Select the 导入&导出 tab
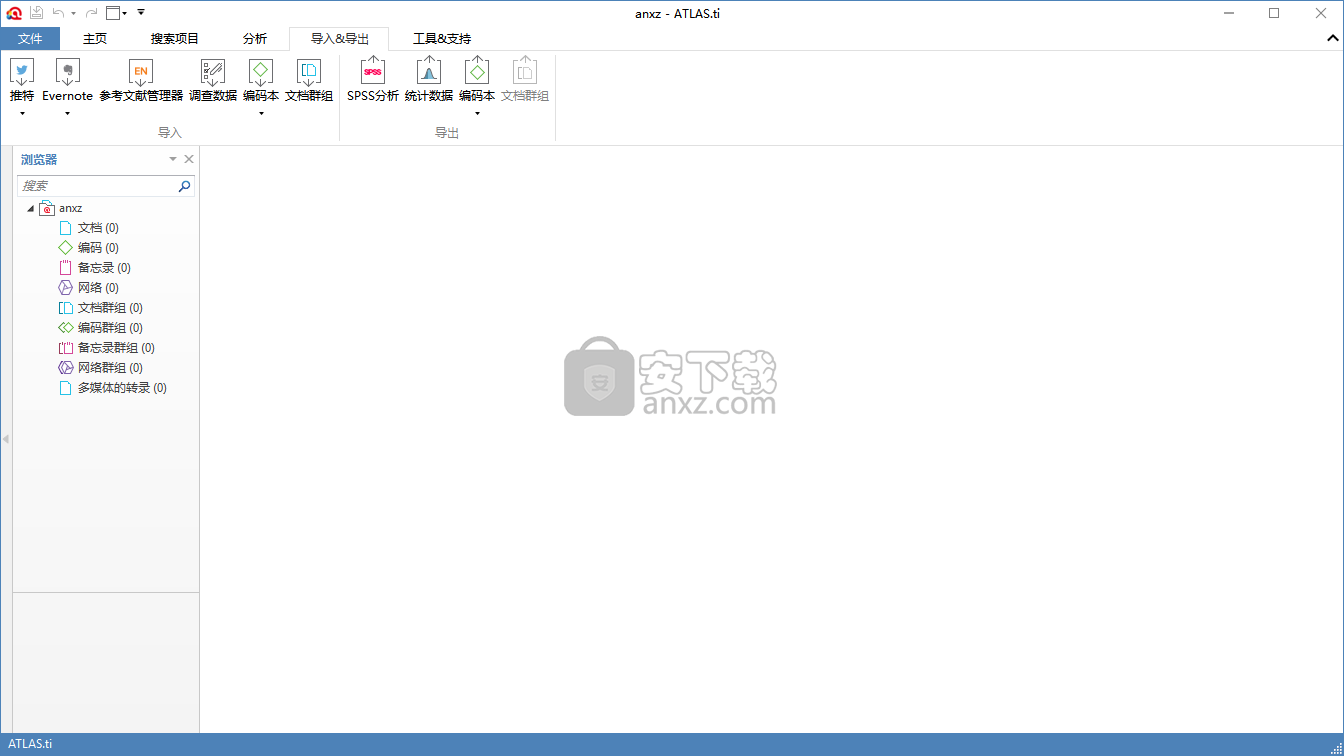 (x=339, y=39)
